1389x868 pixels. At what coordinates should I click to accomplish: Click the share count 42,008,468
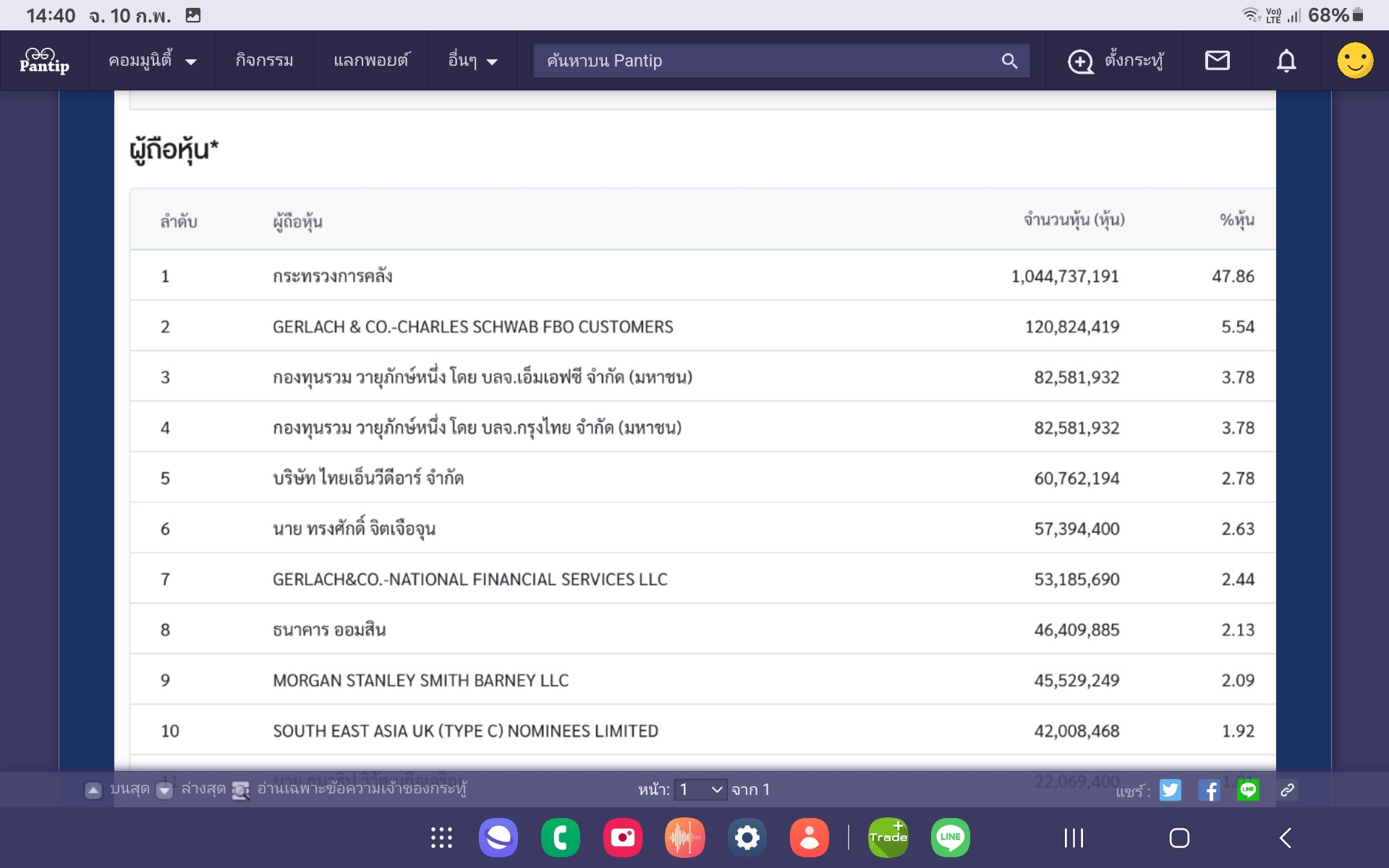pyautogui.click(x=1076, y=731)
